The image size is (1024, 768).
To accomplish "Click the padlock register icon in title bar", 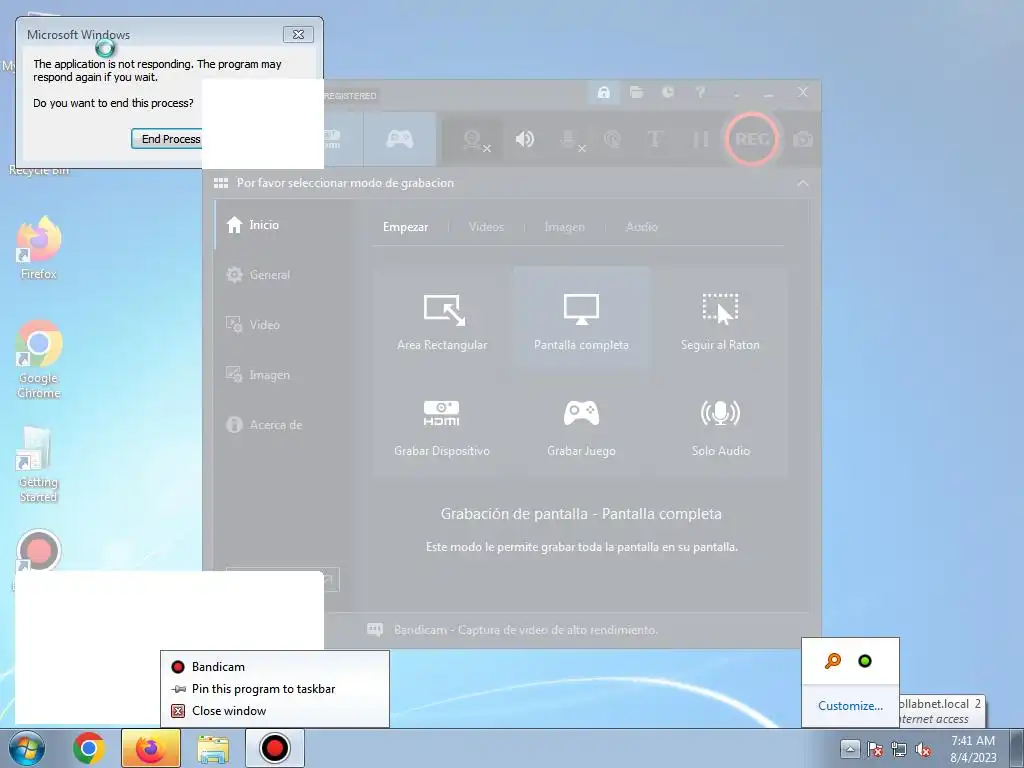I will click(603, 92).
